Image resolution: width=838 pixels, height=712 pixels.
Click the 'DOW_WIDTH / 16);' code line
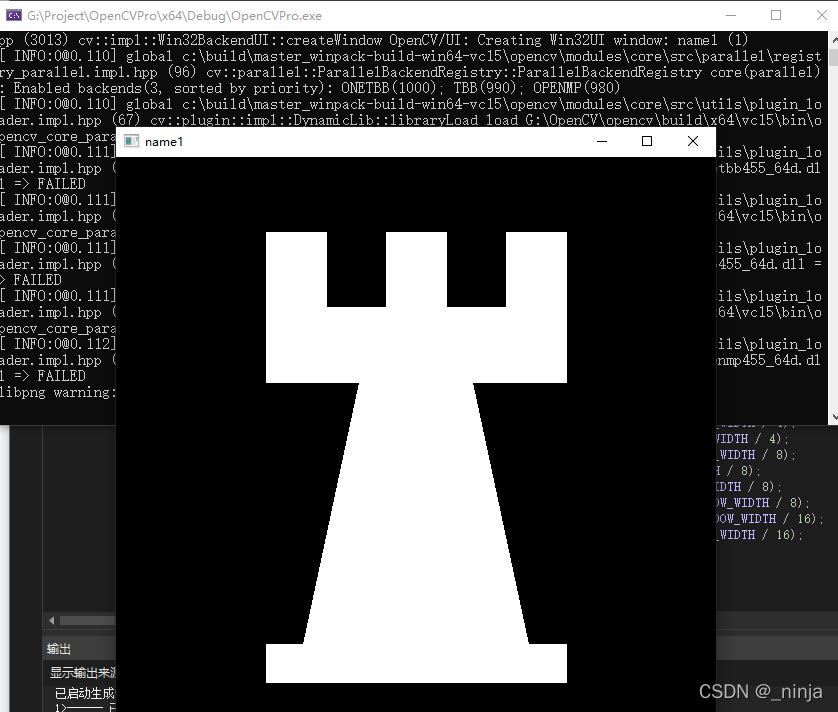[x=769, y=518]
